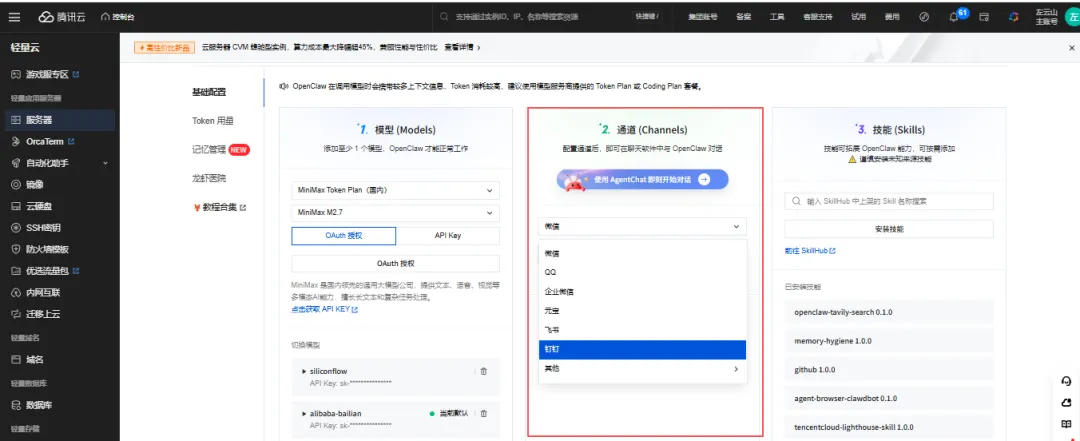Image resolution: width=1080 pixels, height=441 pixels.
Task: Expand the 自动化助手 submenu chevron
Action: (105, 163)
